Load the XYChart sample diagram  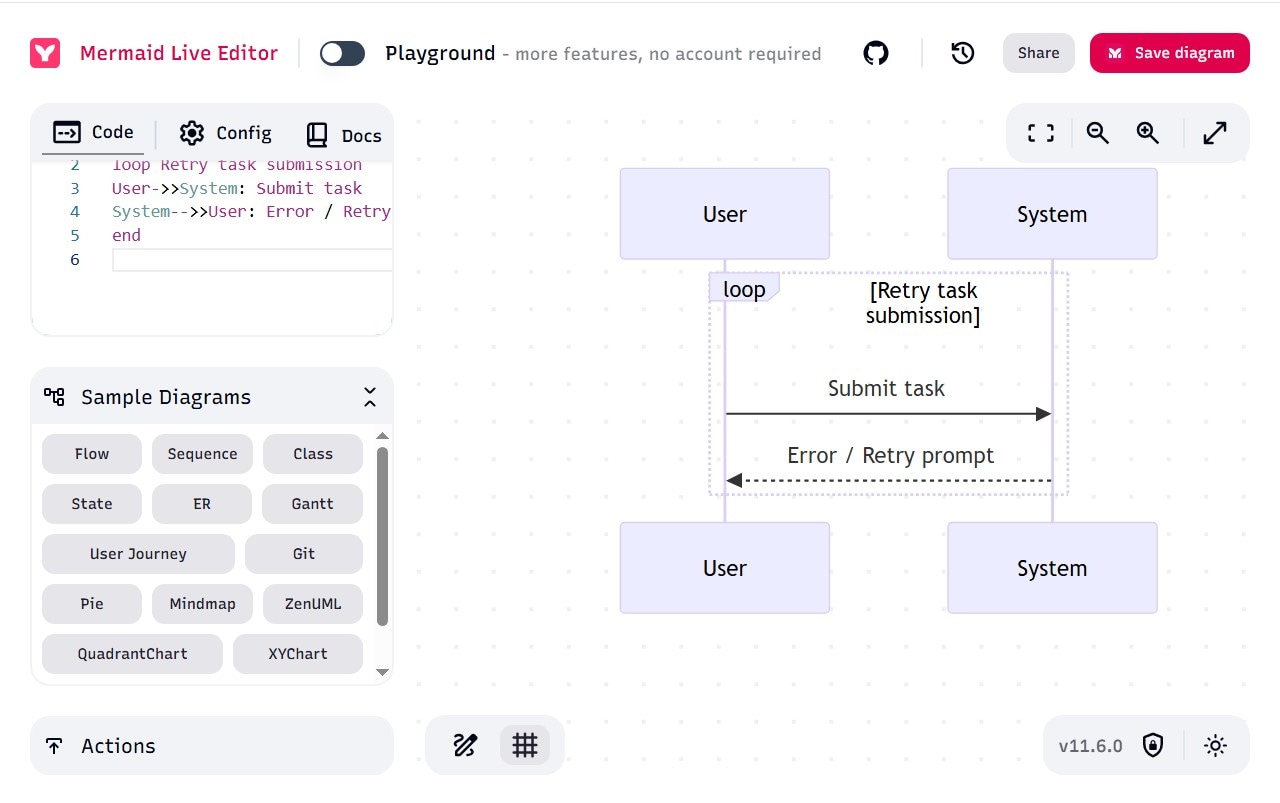[x=298, y=654]
